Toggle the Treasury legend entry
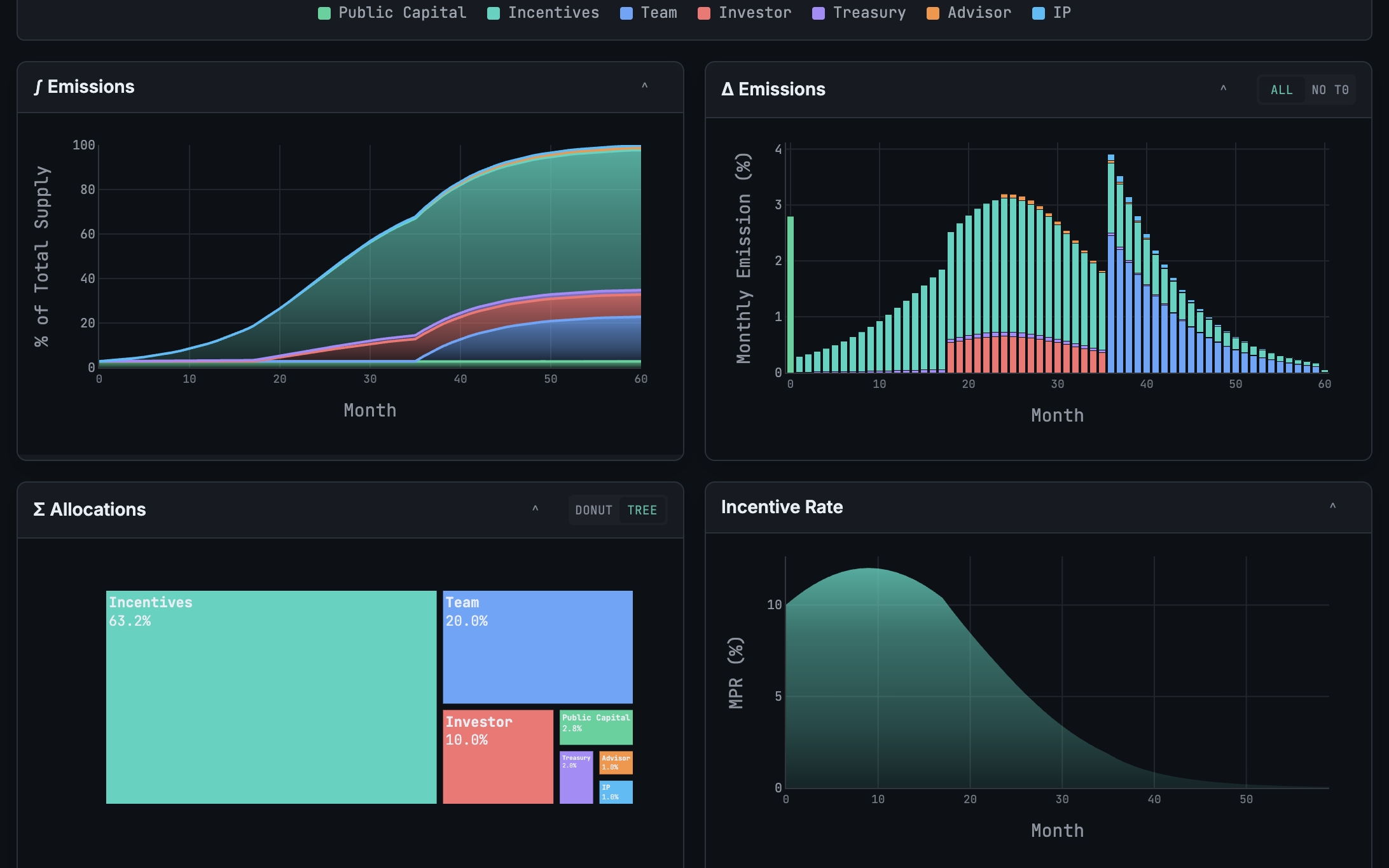 coord(859,13)
